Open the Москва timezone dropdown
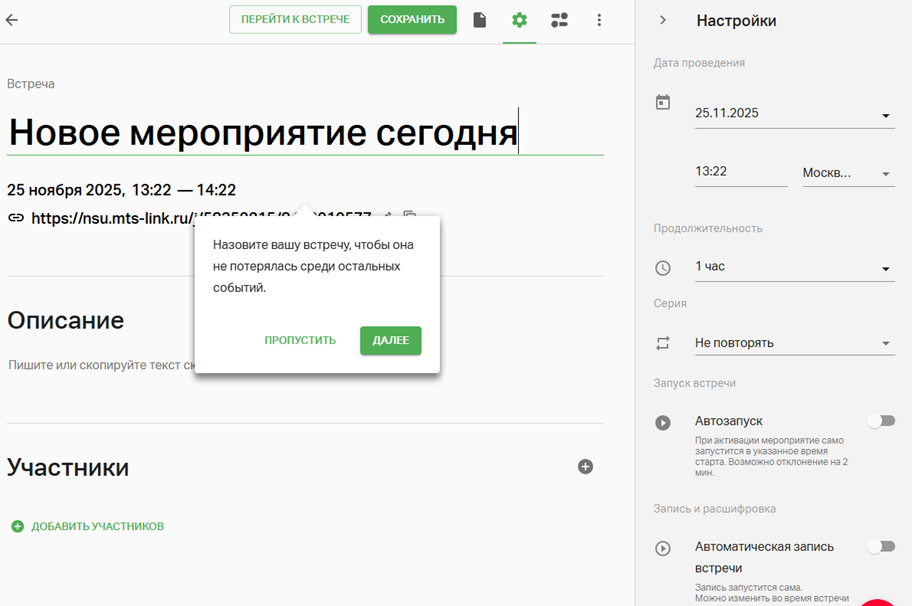Image resolution: width=912 pixels, height=606 pixels. pyautogui.click(x=847, y=173)
